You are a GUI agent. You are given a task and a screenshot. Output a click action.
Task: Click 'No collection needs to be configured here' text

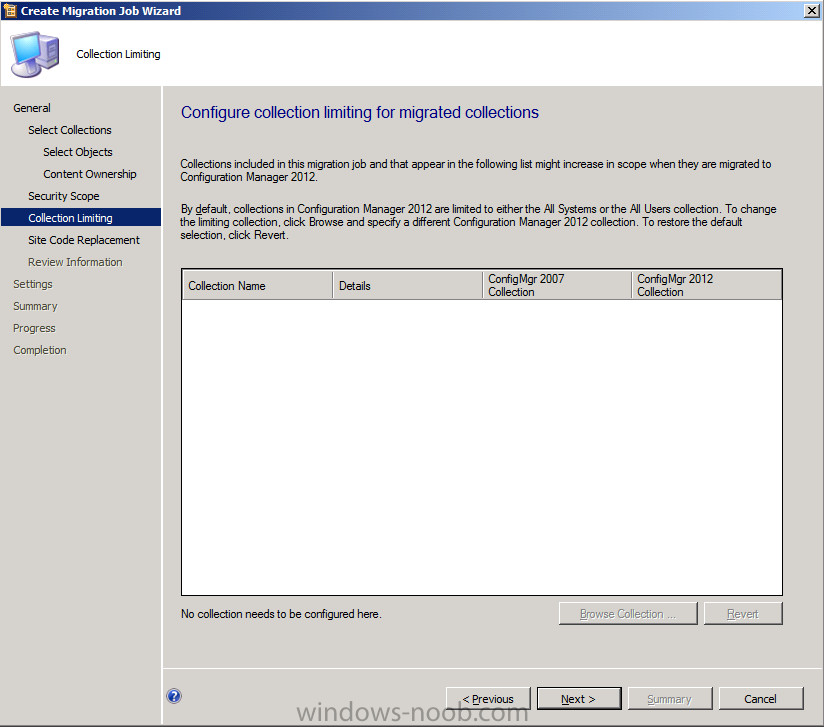tap(281, 613)
